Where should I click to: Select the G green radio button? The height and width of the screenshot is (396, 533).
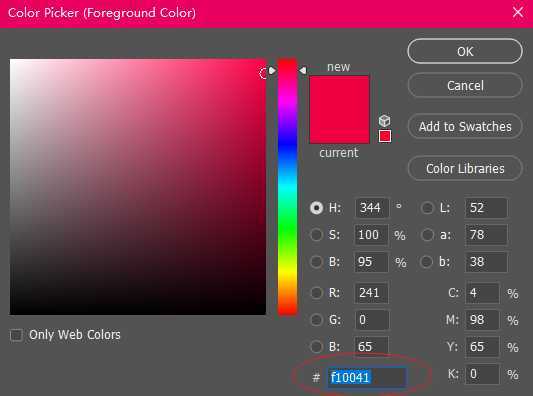click(316, 320)
